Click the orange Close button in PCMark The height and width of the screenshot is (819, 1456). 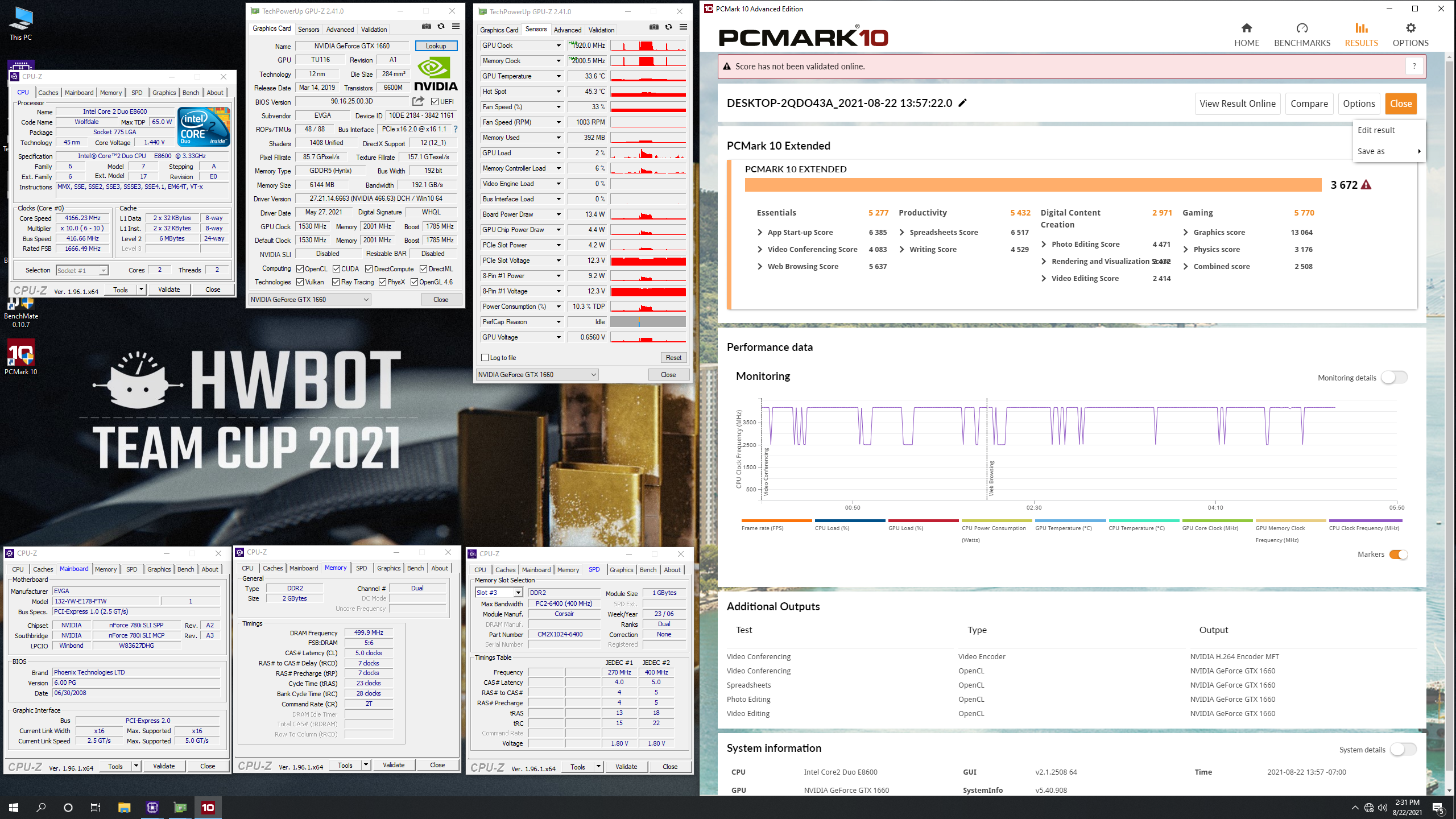(1401, 104)
